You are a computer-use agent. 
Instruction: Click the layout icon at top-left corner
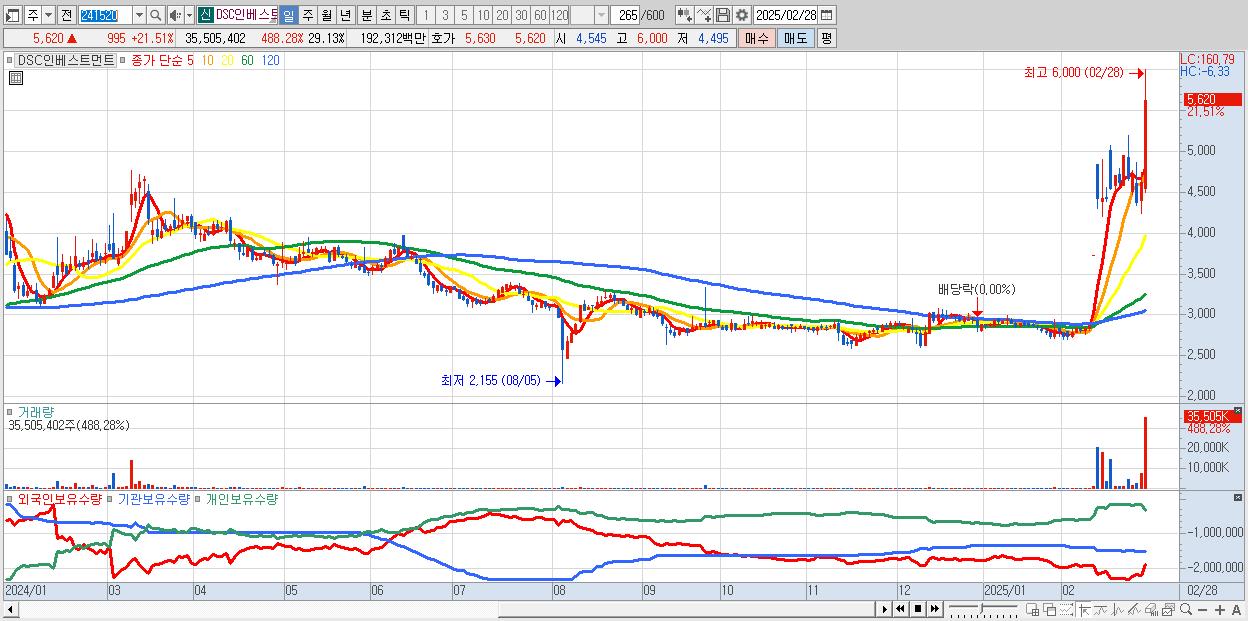coord(11,15)
